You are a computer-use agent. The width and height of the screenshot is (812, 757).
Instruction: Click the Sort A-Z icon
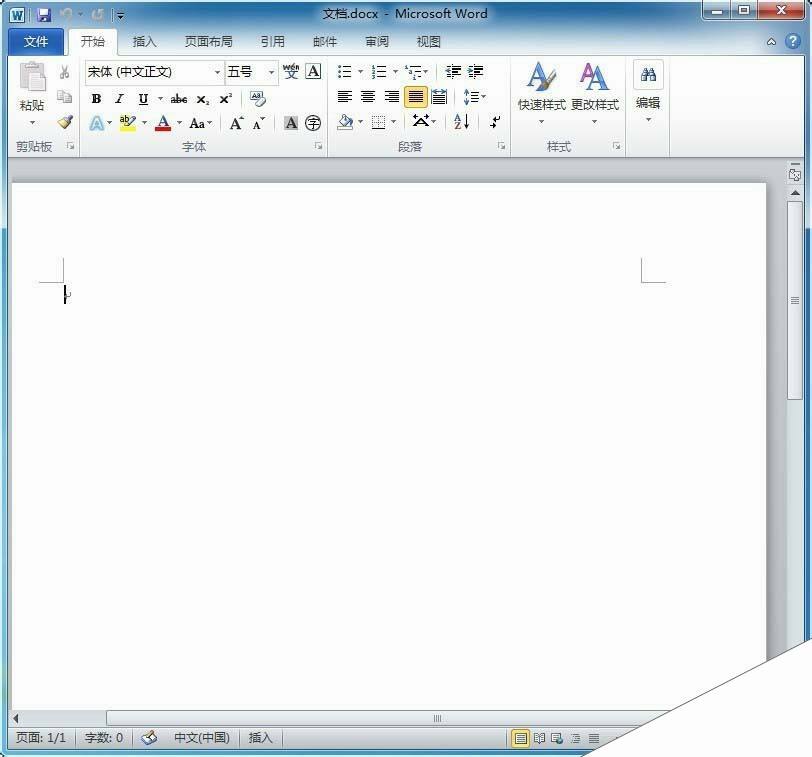[x=461, y=122]
